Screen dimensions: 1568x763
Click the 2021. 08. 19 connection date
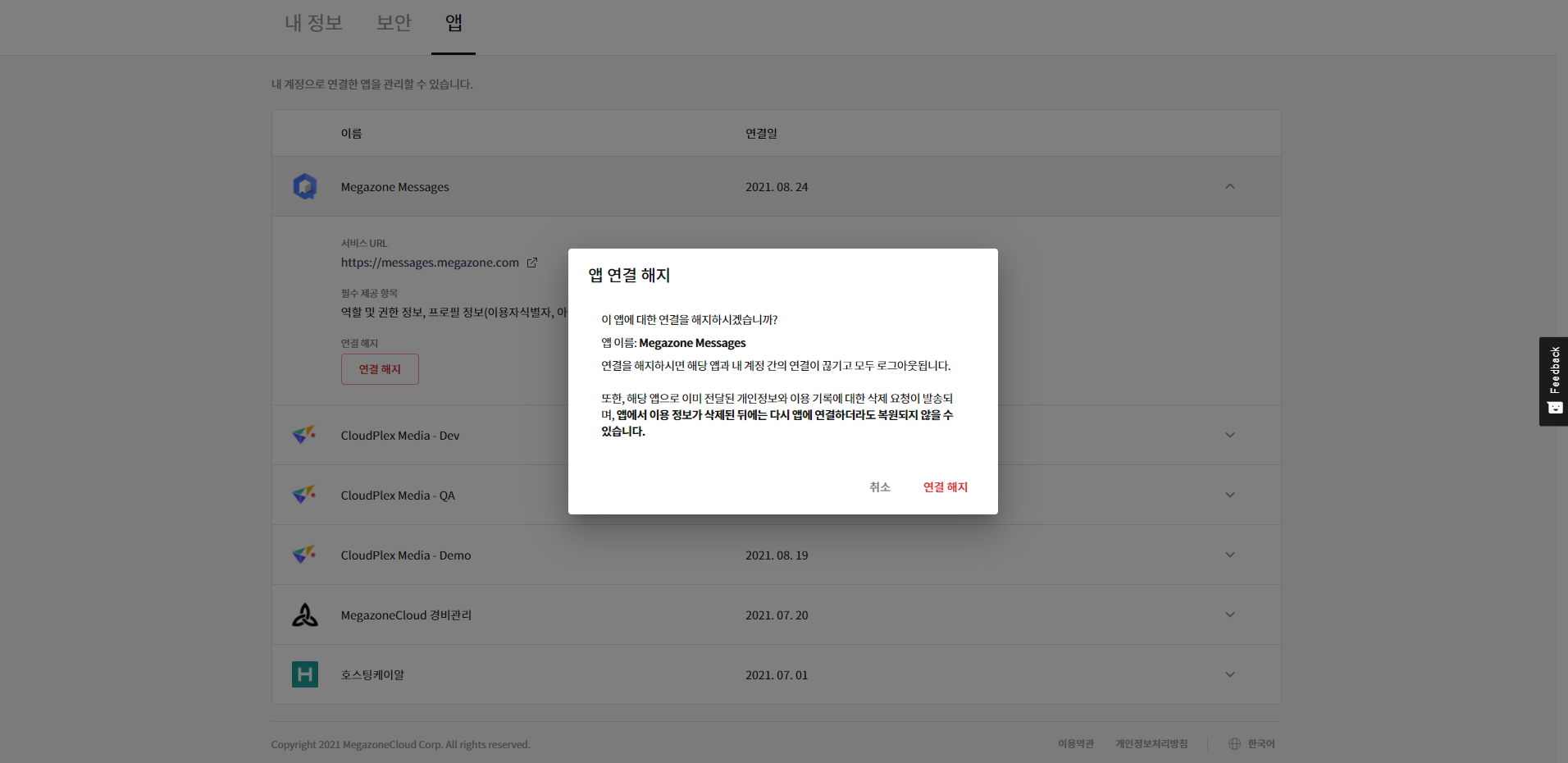click(x=777, y=555)
